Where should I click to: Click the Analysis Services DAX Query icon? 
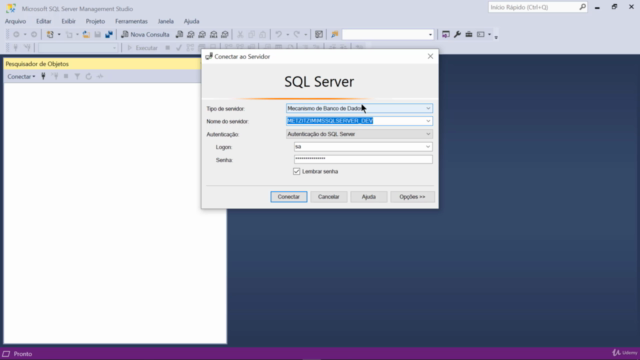click(224, 35)
